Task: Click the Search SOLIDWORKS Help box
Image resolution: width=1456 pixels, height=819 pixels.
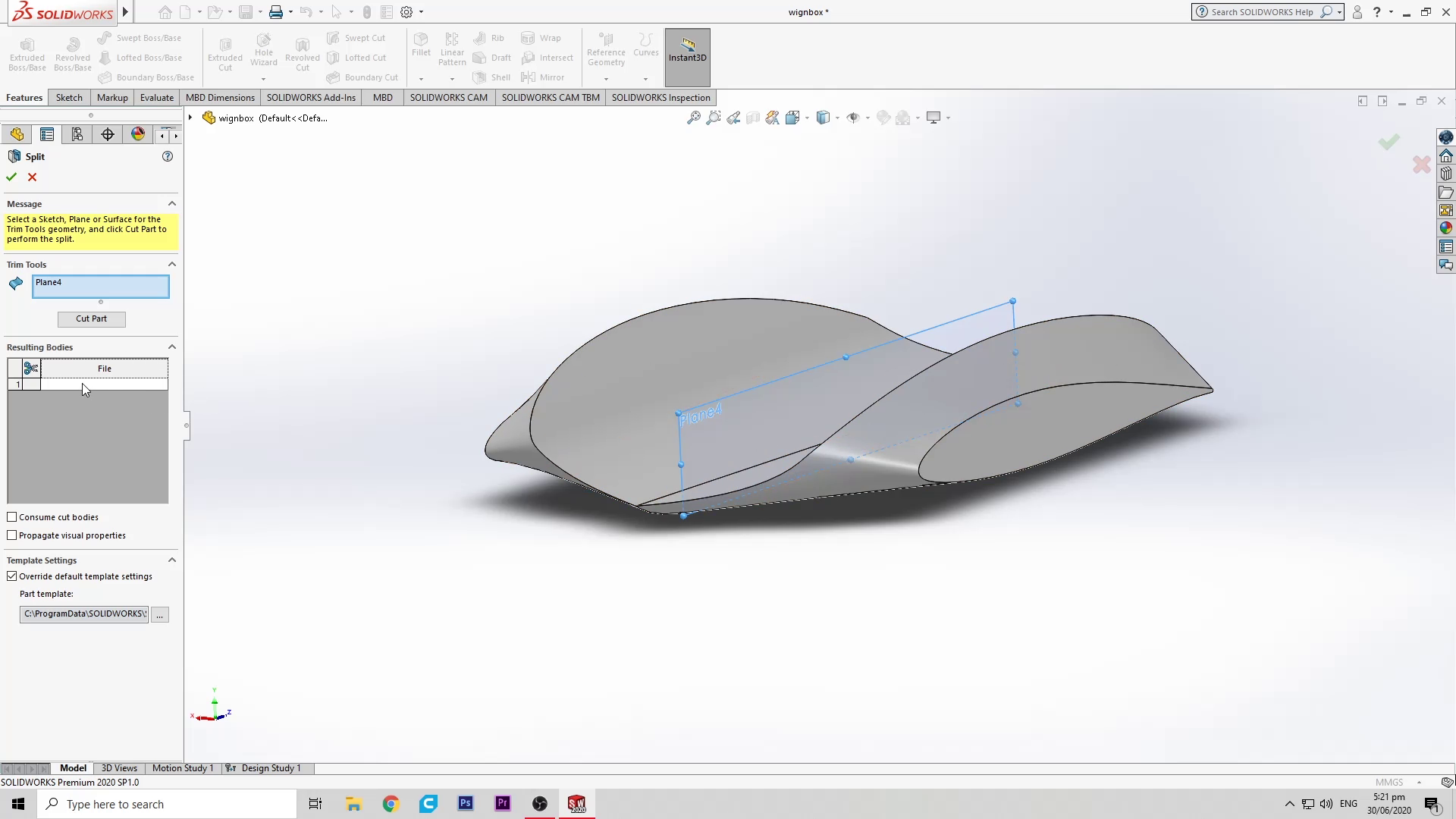Action: click(x=1266, y=11)
